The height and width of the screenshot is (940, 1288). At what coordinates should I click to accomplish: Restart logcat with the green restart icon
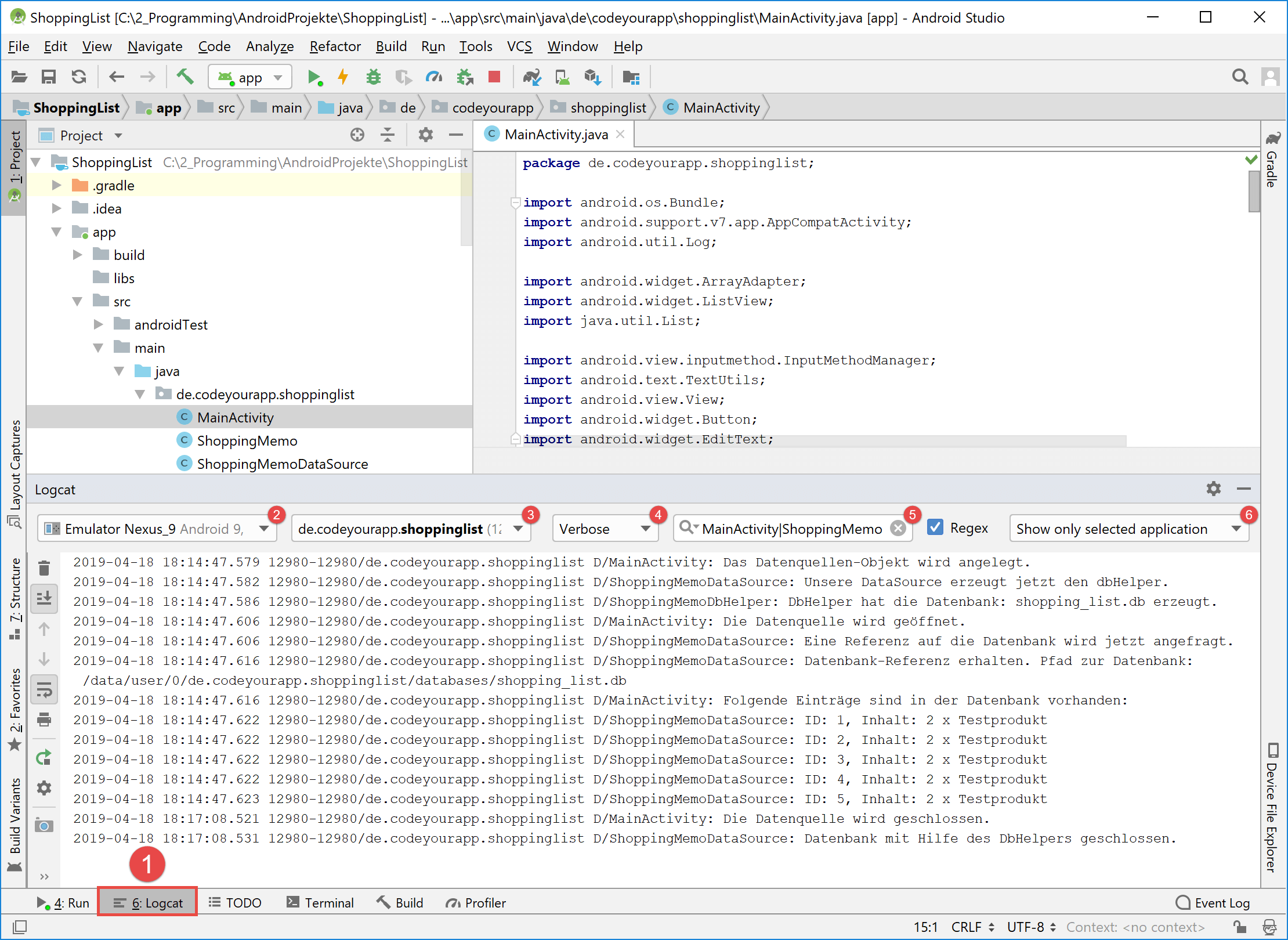(44, 758)
